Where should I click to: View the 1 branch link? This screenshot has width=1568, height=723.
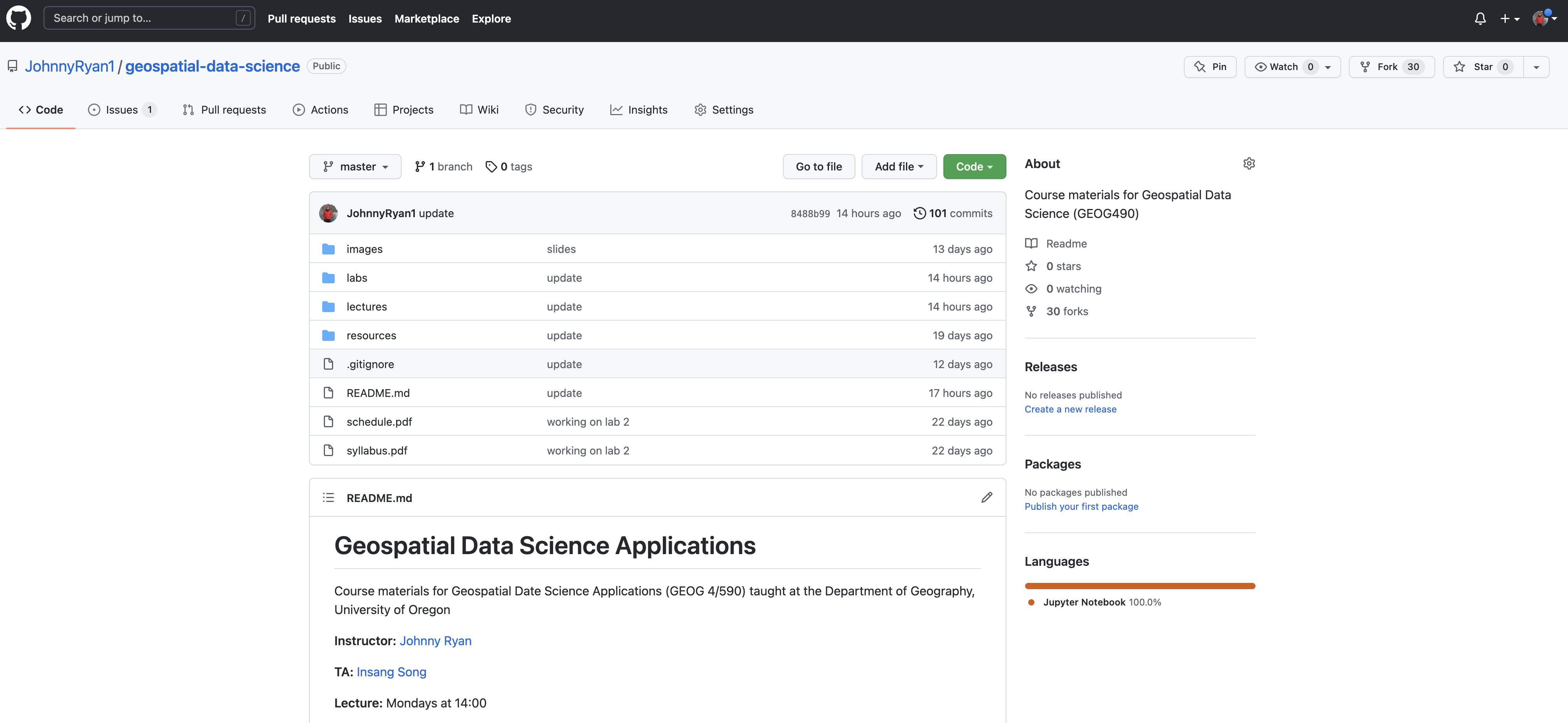[443, 167]
